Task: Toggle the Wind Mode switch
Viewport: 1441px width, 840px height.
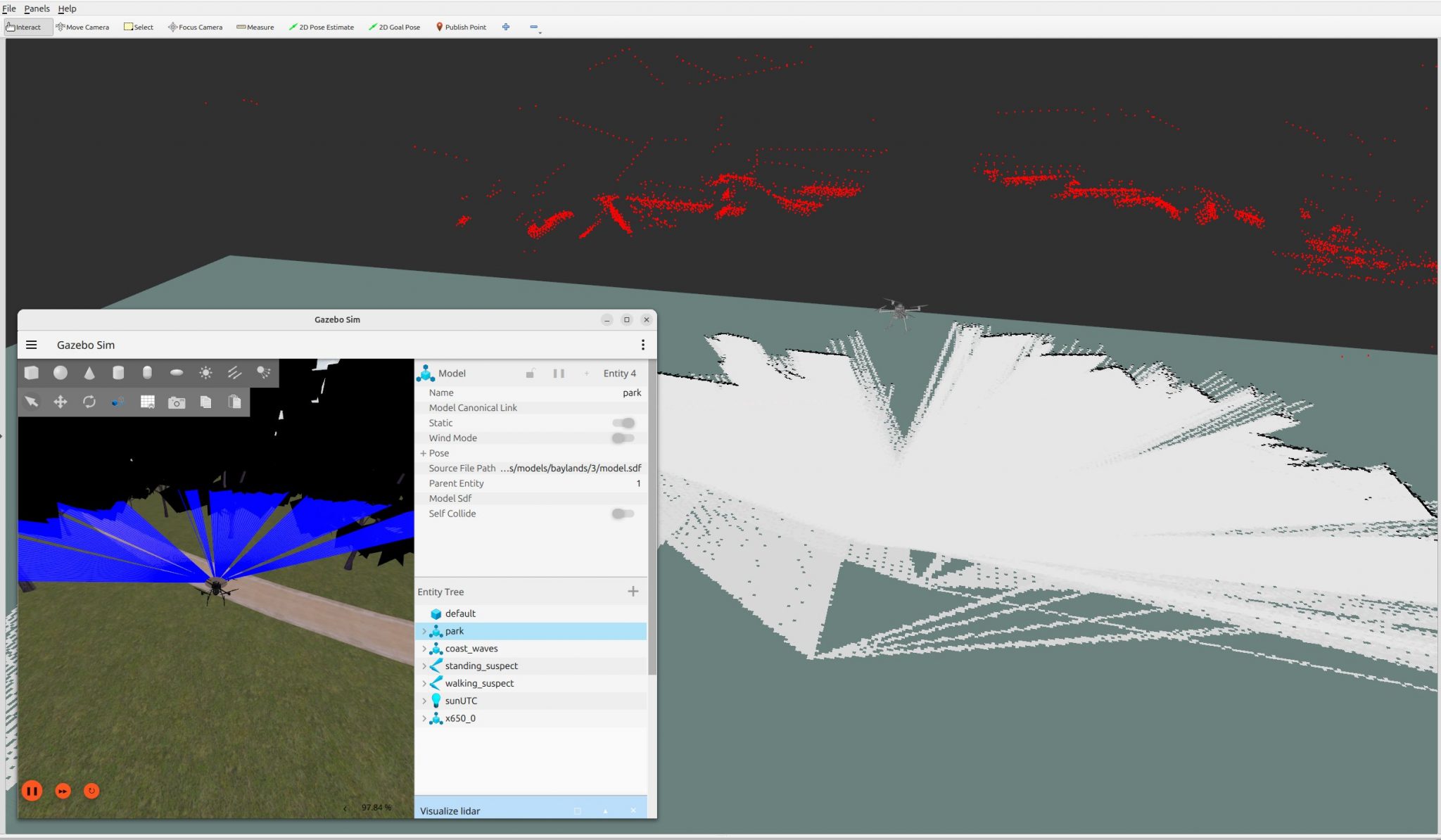Action: (623, 438)
